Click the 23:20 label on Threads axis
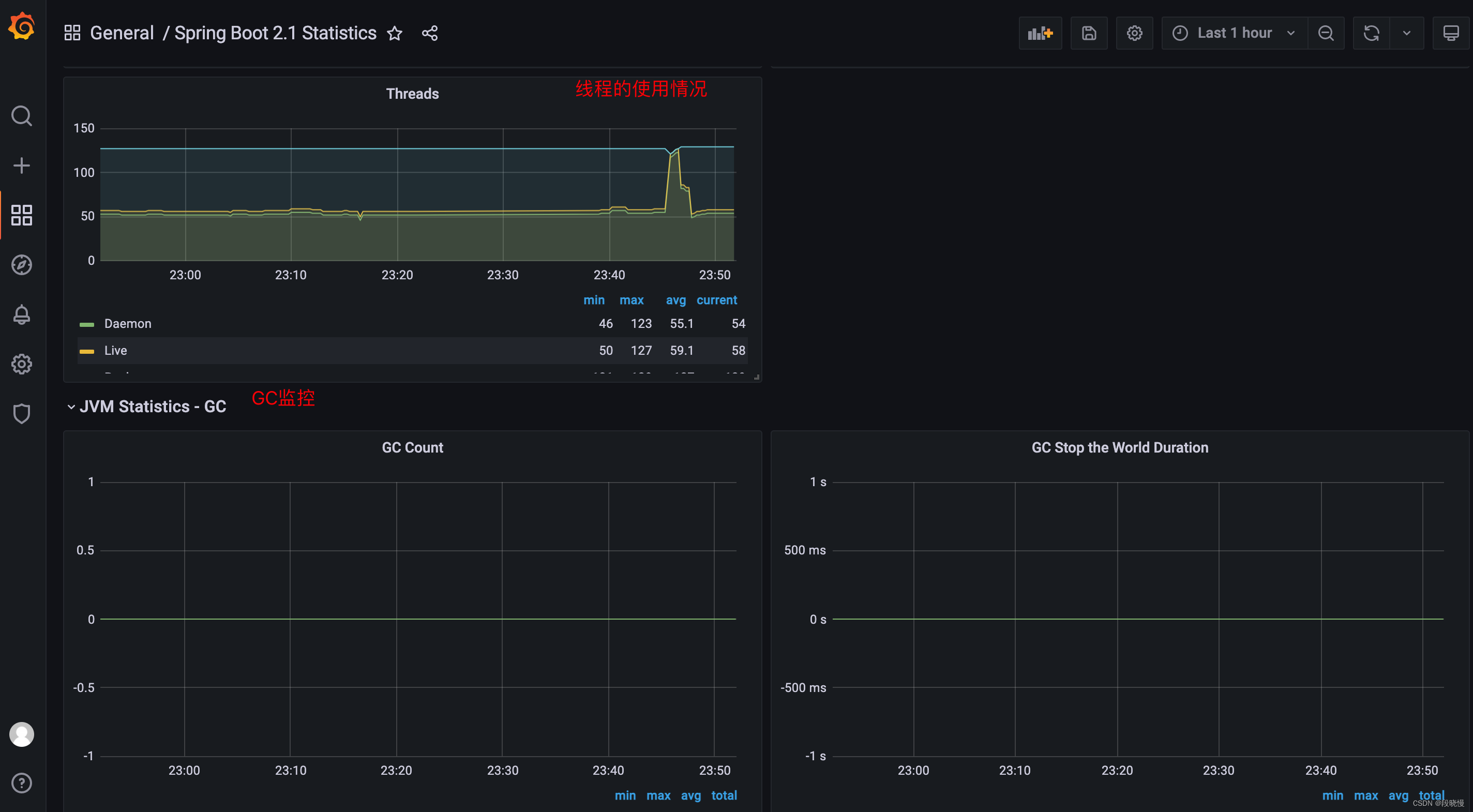The image size is (1473, 812). [397, 275]
